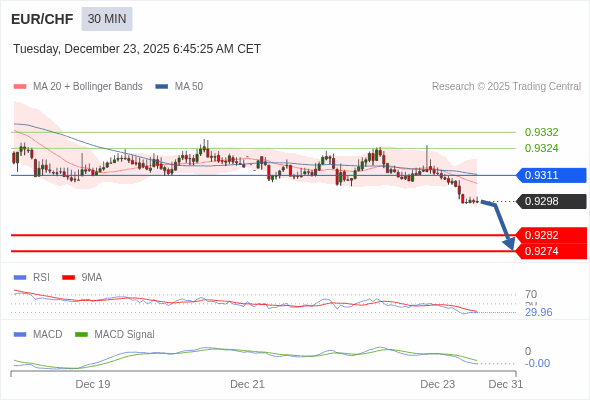This screenshot has height=400, width=590.
Task: Click the Dec 19 date axis label
Action: pyautogui.click(x=93, y=384)
